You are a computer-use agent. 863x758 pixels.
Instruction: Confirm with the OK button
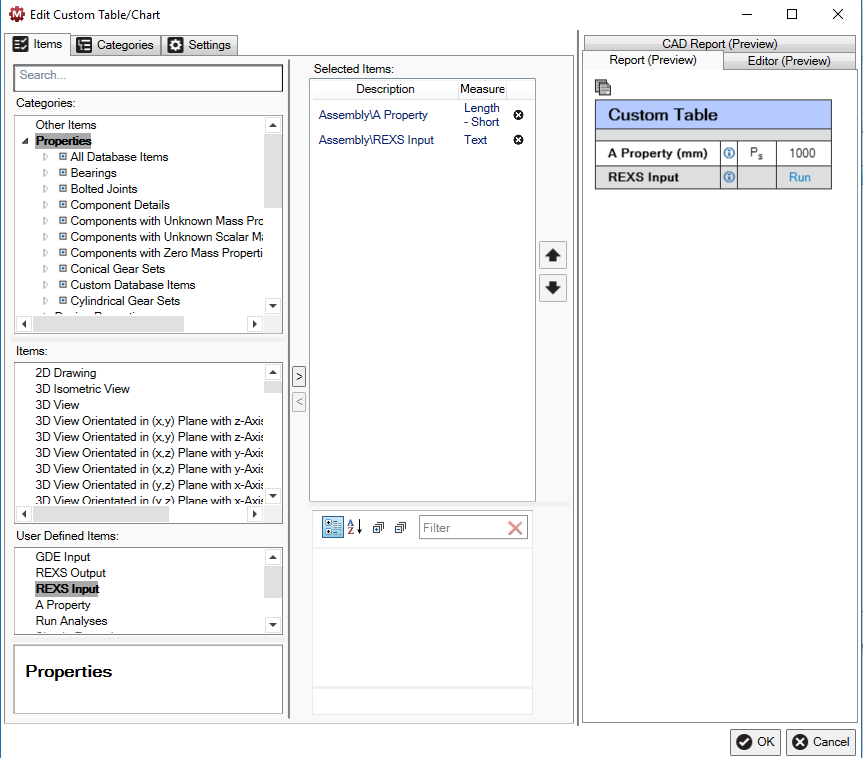(755, 742)
